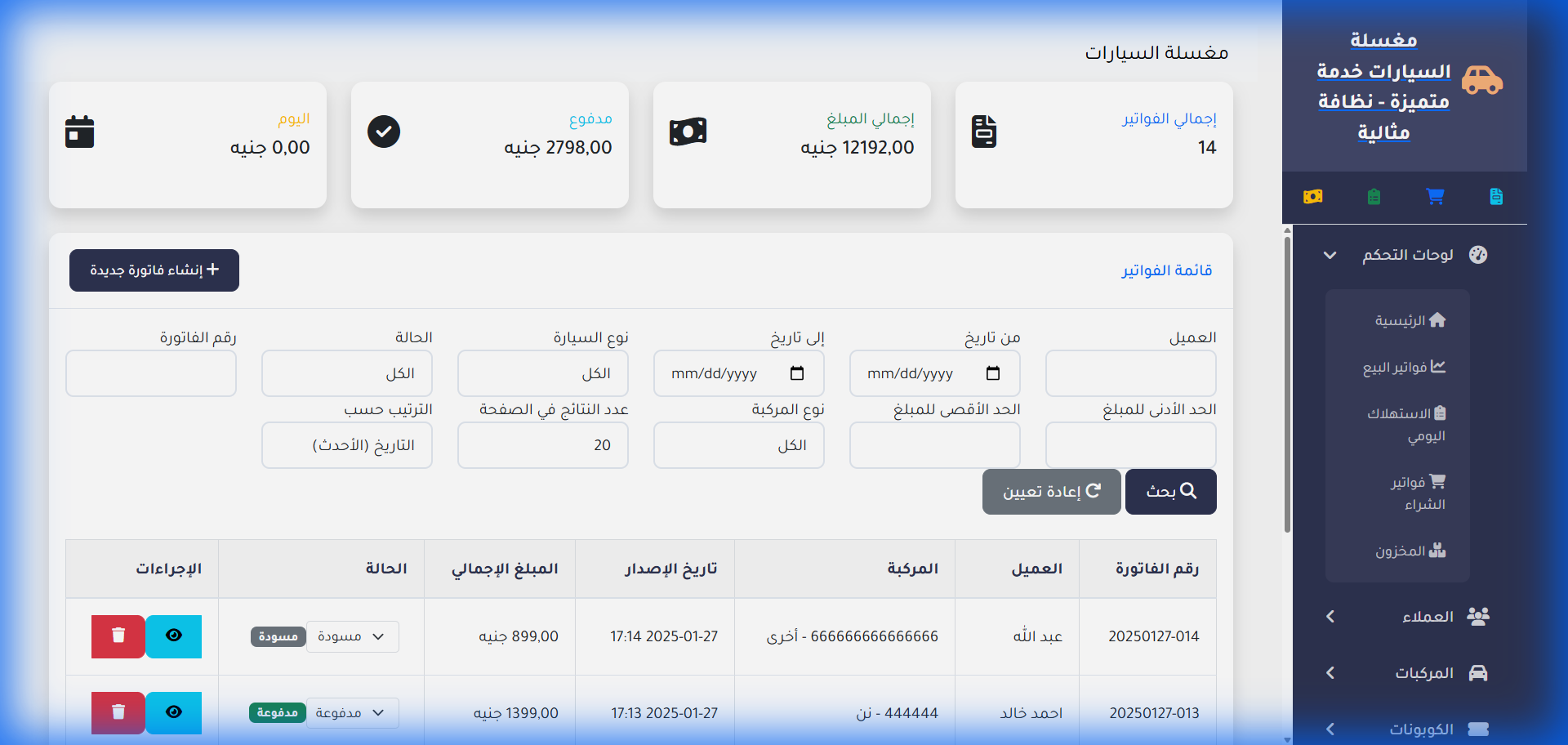Open the عدد النتائج في الصفحة dropdown
This screenshot has width=1568, height=745.
tap(543, 445)
